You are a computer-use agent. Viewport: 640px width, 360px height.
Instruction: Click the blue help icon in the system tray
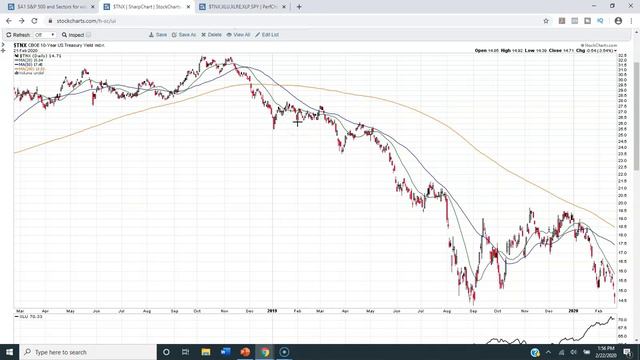tap(535, 352)
